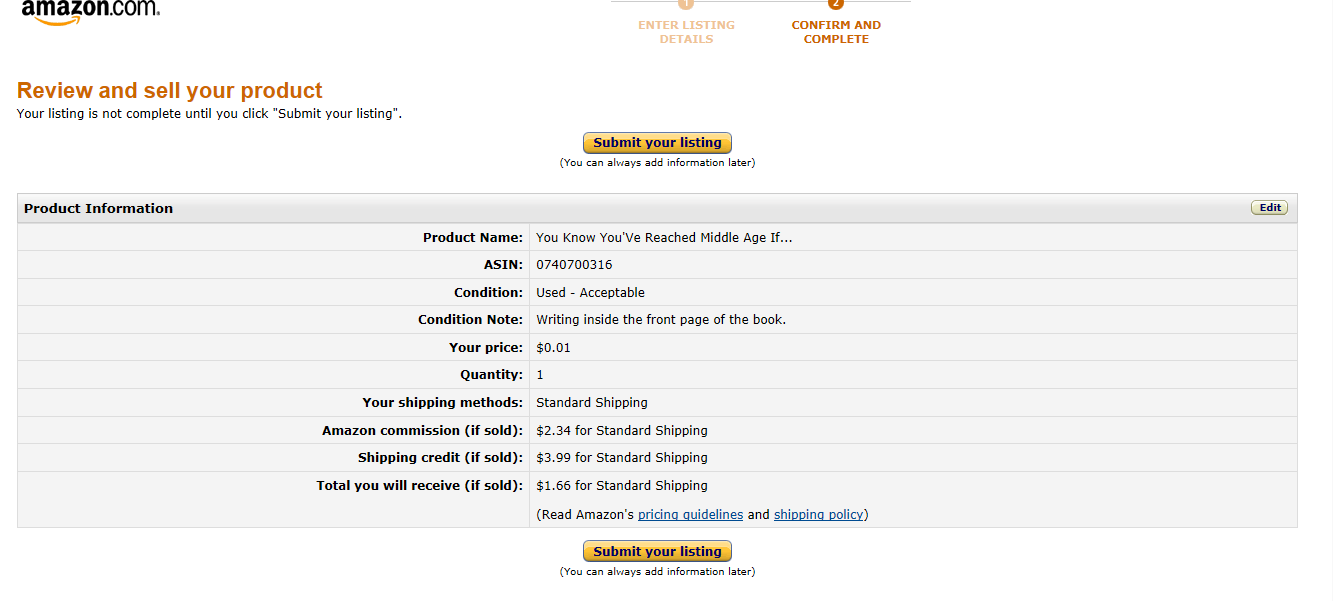Click the Amazon.com logo

tap(90, 13)
